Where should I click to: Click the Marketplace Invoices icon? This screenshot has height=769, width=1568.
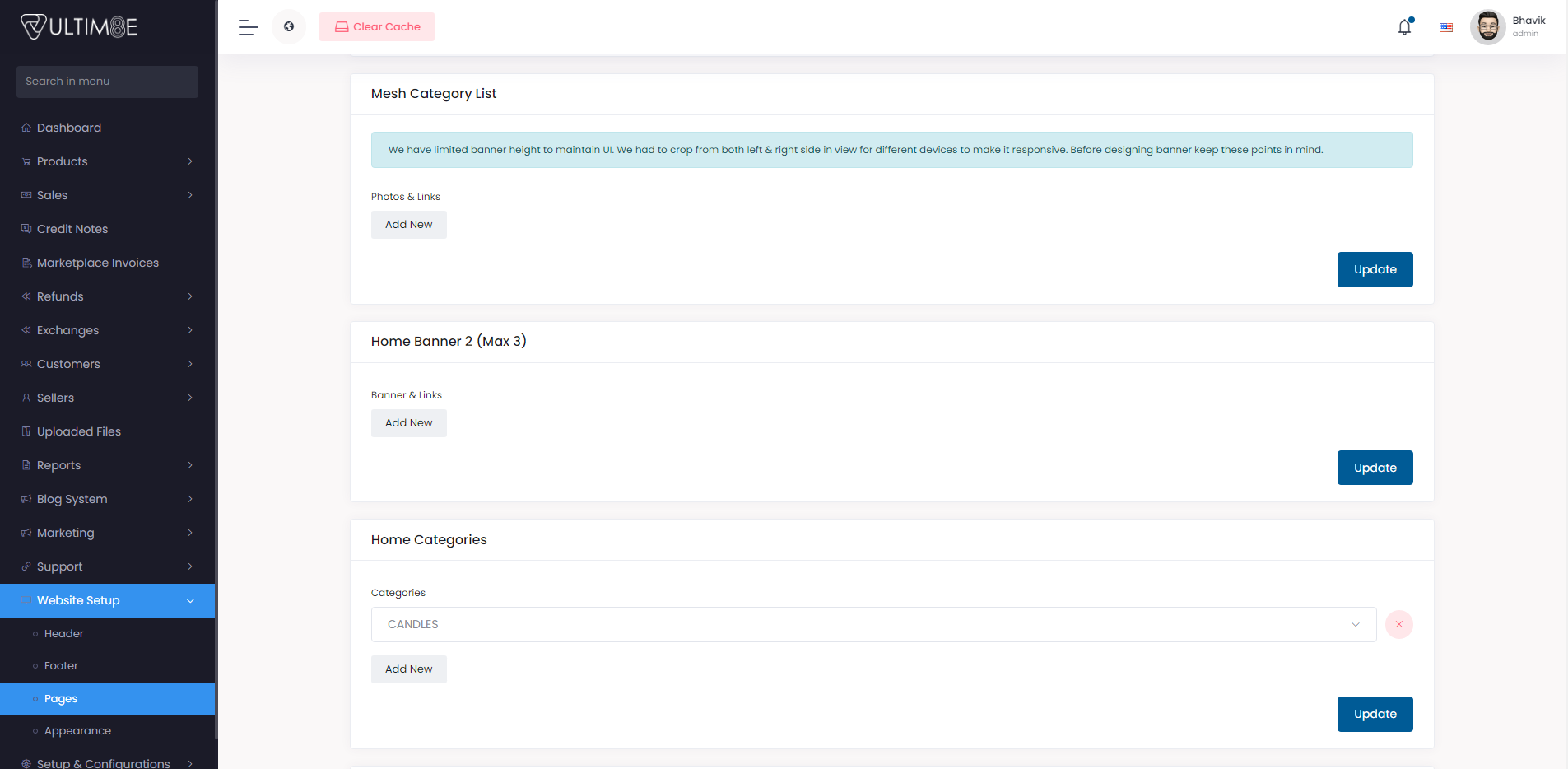point(26,262)
